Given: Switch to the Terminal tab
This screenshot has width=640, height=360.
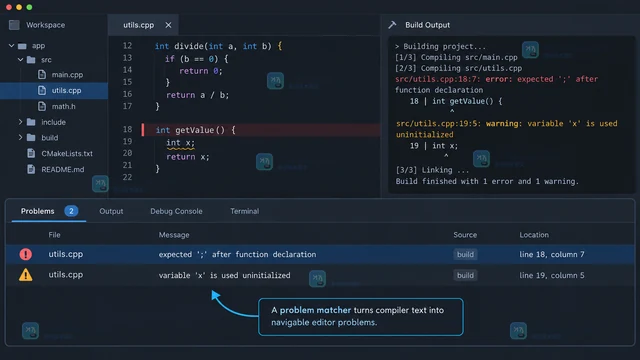Looking at the screenshot, I should click(244, 211).
